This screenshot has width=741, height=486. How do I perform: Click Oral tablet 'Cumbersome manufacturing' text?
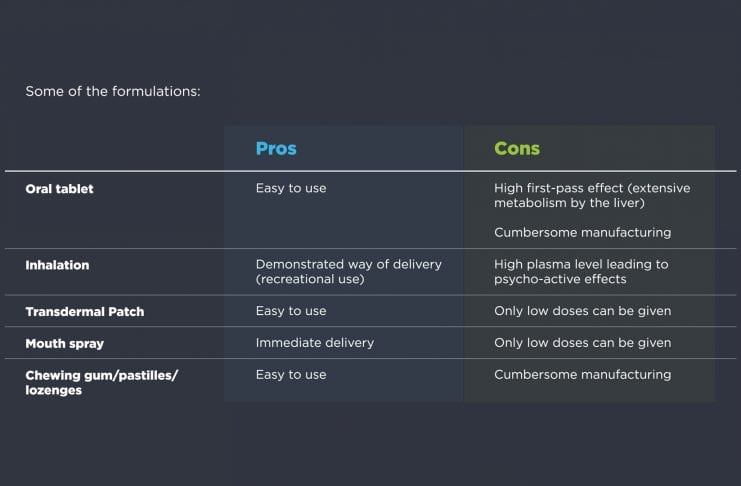(582, 232)
